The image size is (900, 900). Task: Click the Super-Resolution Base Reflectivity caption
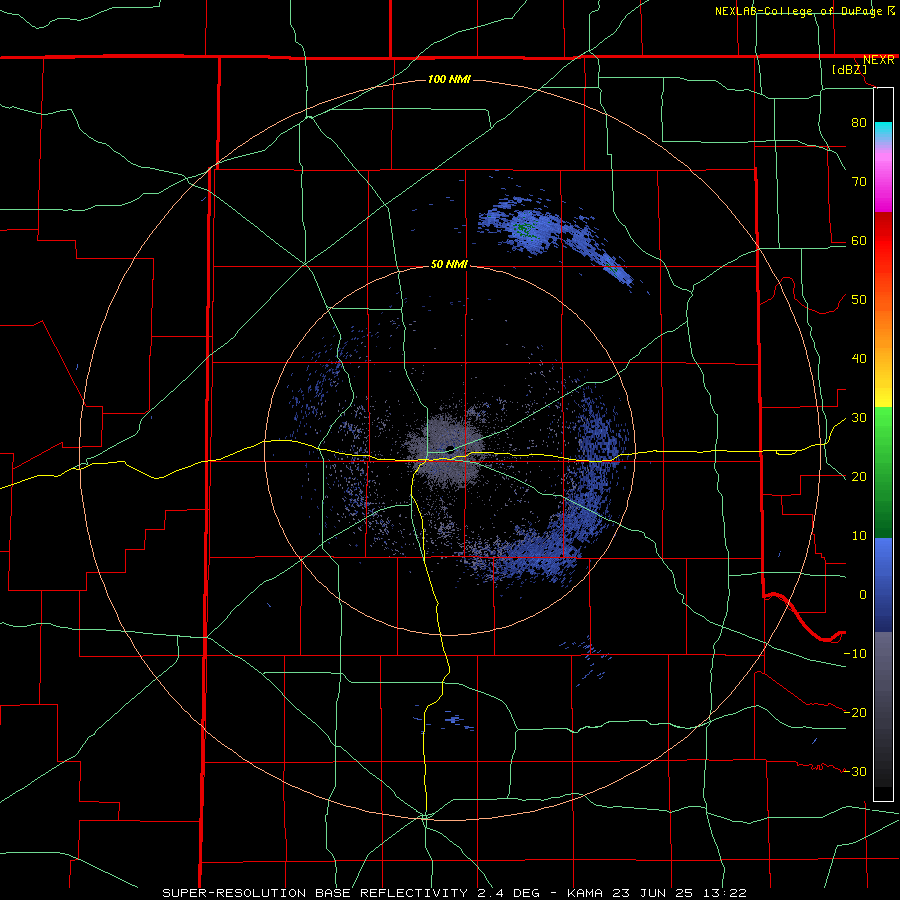coord(454,893)
